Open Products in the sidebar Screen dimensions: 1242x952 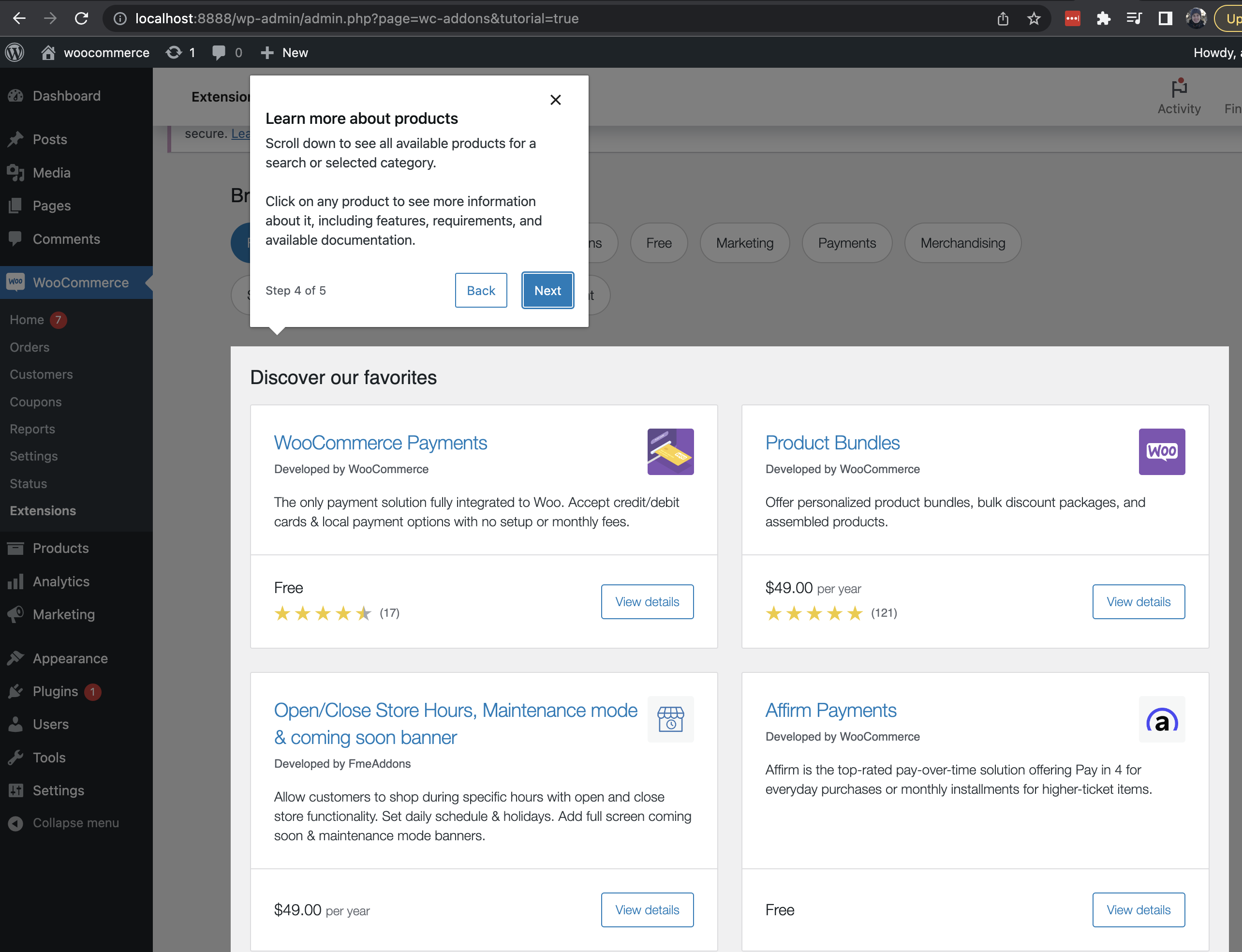(x=76, y=548)
